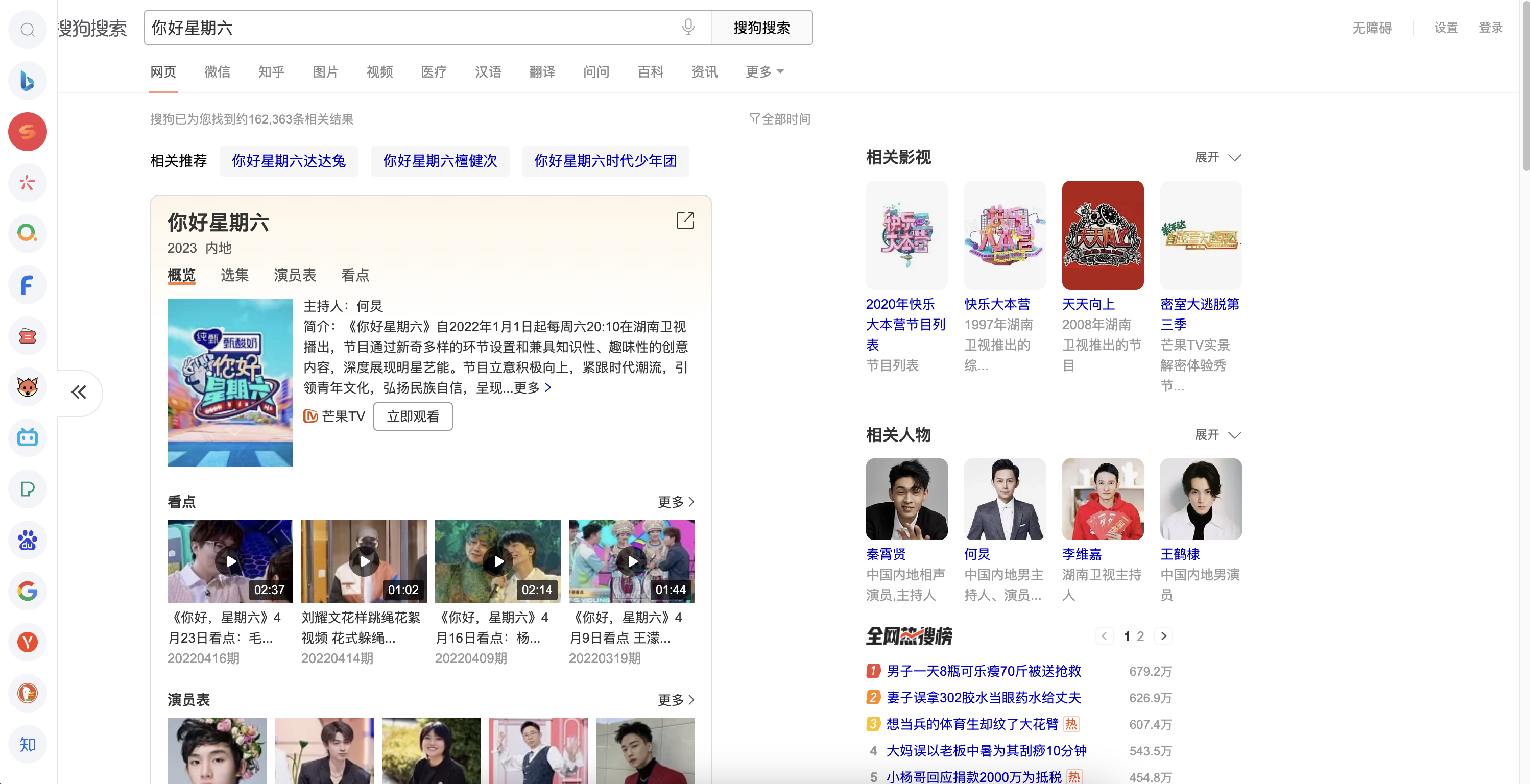This screenshot has height=784, width=1530.
Task: Open Yahoo search in the sidebar
Action: pyautogui.click(x=28, y=642)
